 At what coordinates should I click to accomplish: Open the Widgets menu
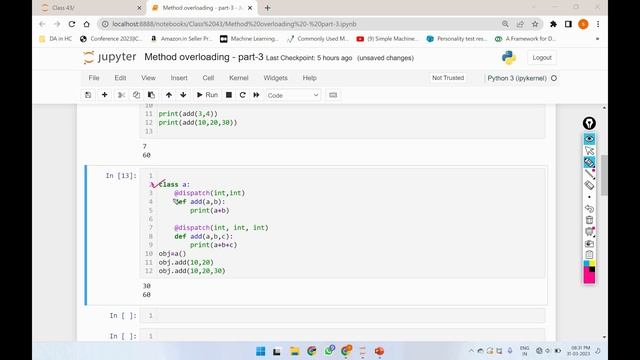pyautogui.click(x=276, y=78)
